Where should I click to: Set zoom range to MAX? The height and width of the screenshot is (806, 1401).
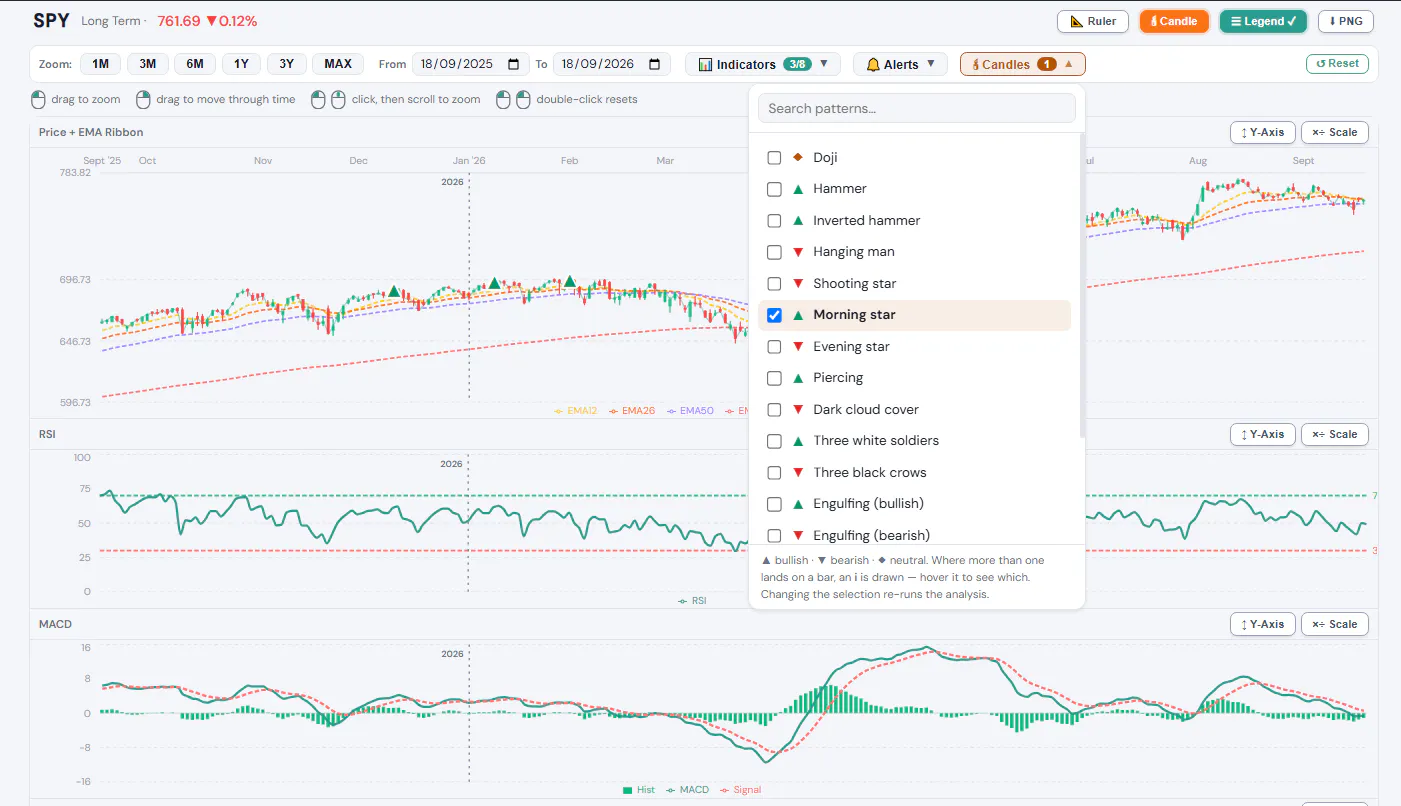click(338, 64)
